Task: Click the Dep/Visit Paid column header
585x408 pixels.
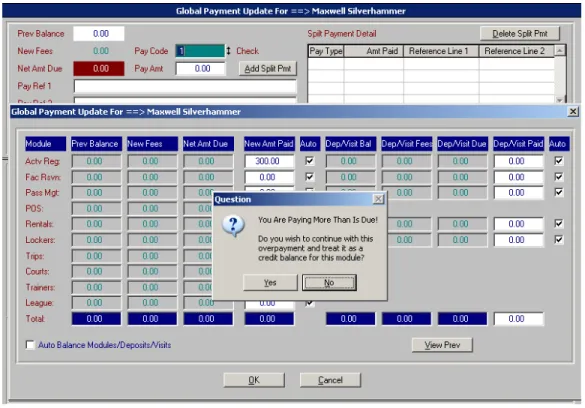Action: (519, 144)
